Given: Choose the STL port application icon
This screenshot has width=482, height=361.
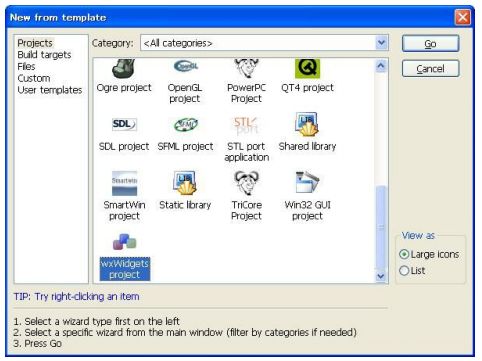Looking at the screenshot, I should click(x=246, y=125).
